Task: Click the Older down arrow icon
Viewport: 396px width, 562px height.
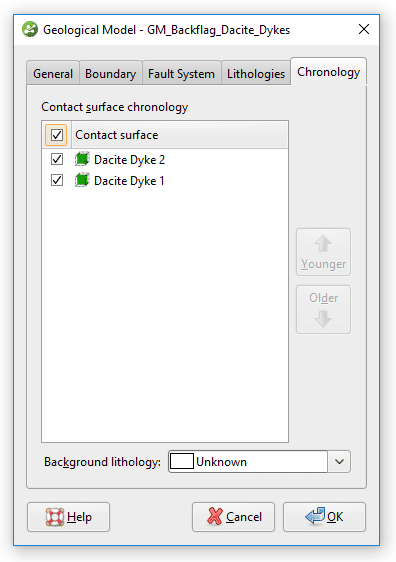Action: 323,318
